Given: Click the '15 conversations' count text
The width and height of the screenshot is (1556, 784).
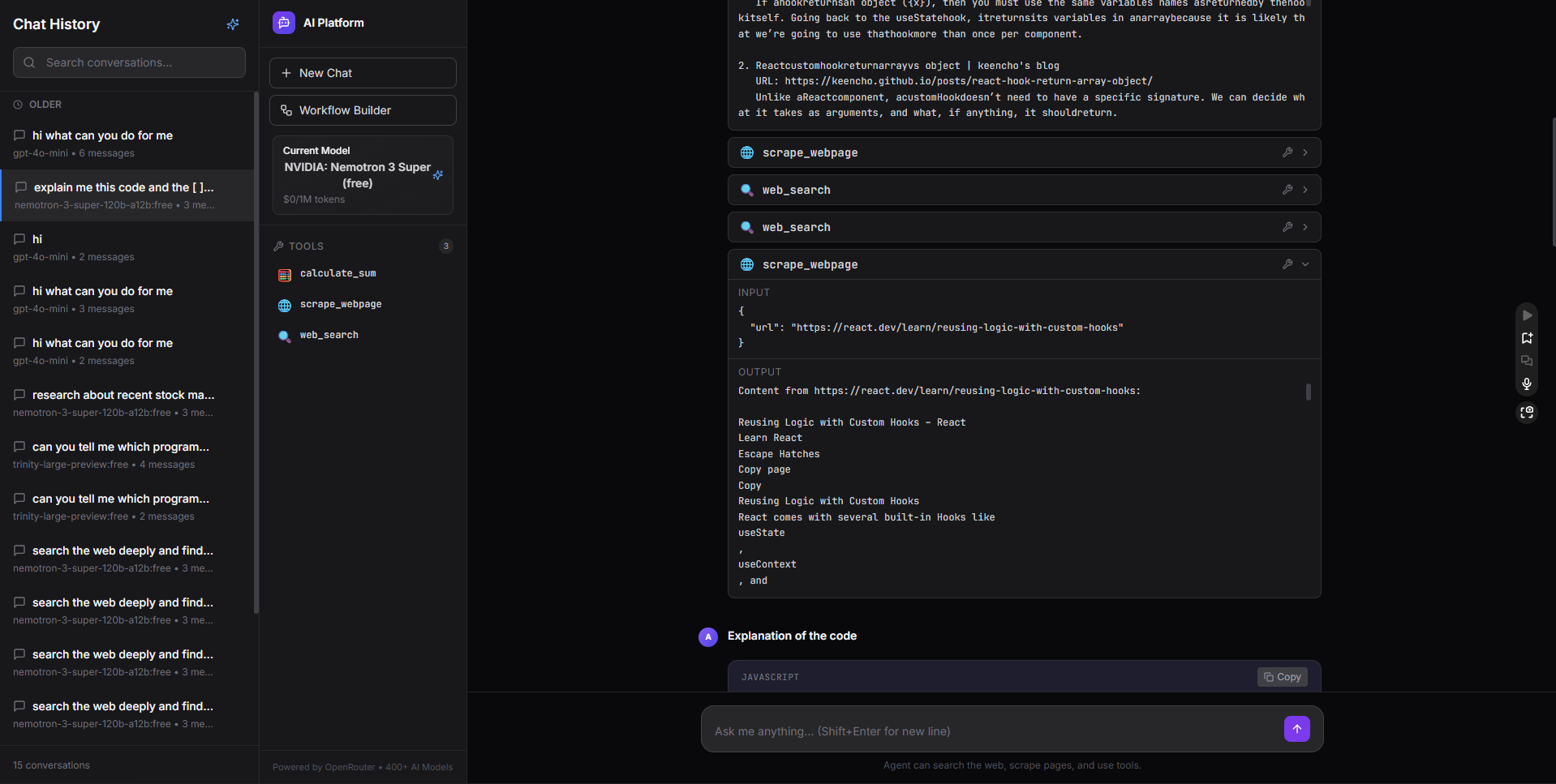Looking at the screenshot, I should (51, 765).
